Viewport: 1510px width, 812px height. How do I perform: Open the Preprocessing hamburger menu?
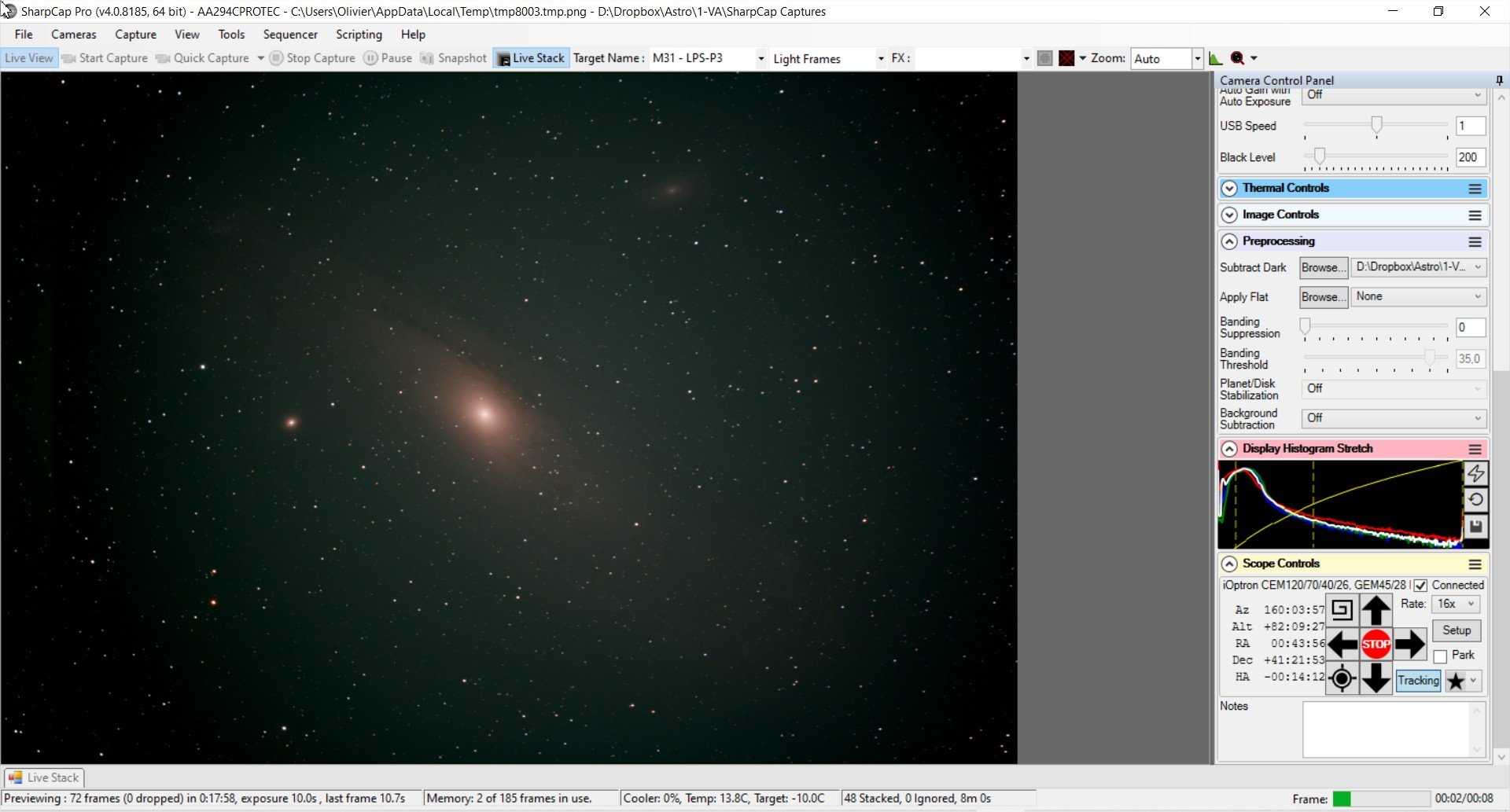[x=1475, y=242]
